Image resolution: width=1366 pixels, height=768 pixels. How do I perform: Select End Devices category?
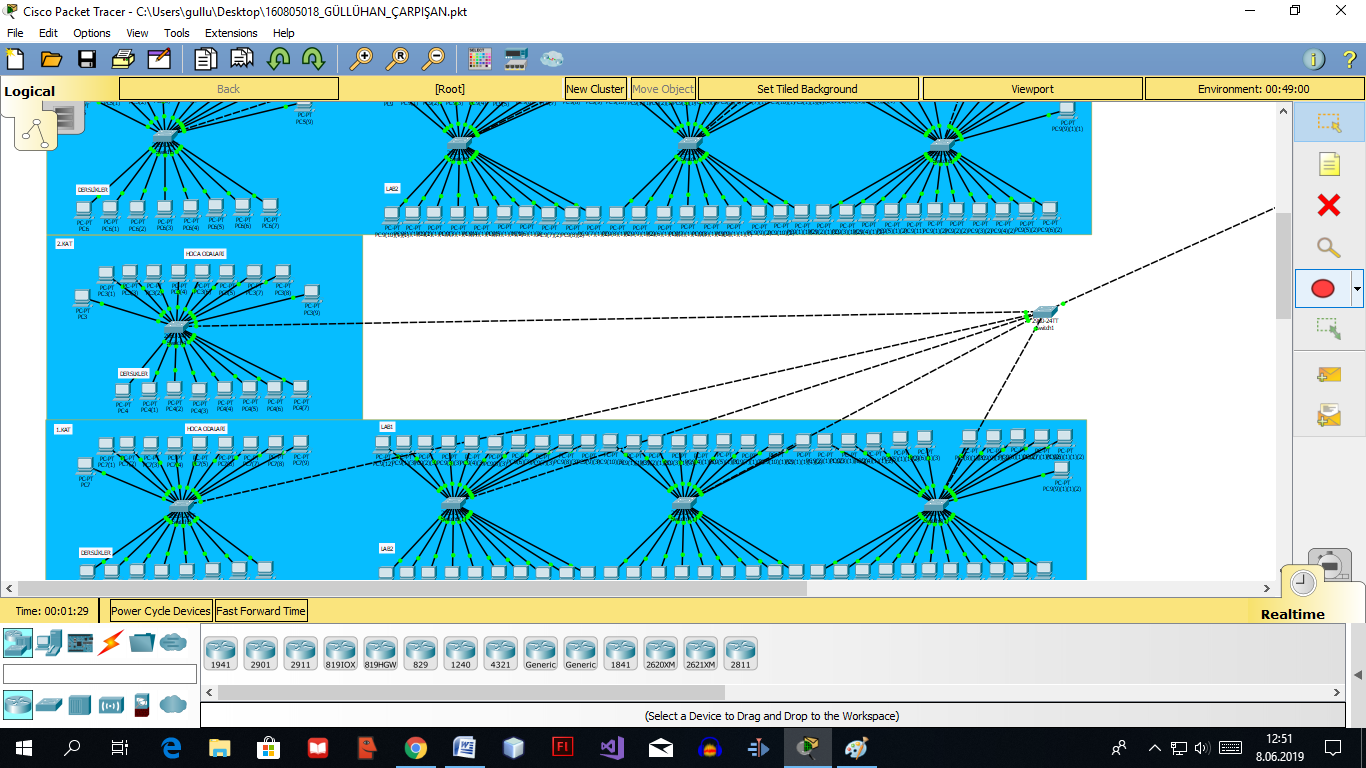[48, 642]
